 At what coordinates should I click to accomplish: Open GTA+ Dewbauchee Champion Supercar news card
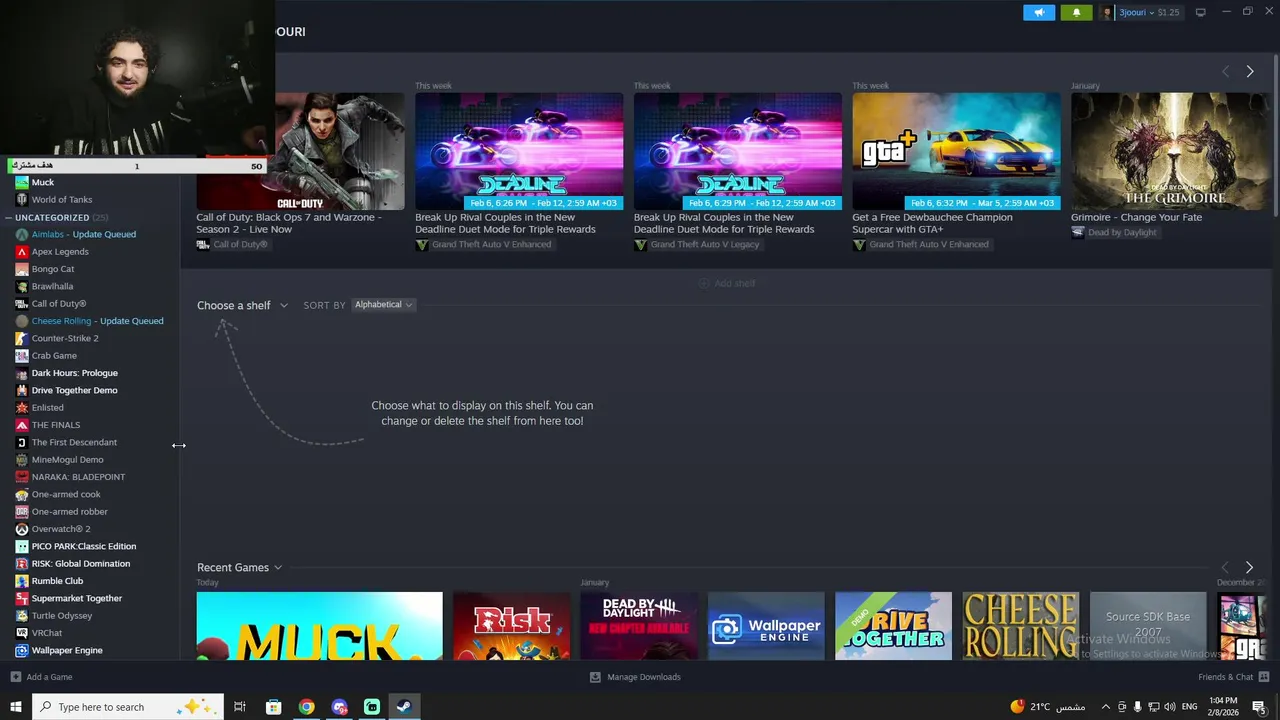957,151
